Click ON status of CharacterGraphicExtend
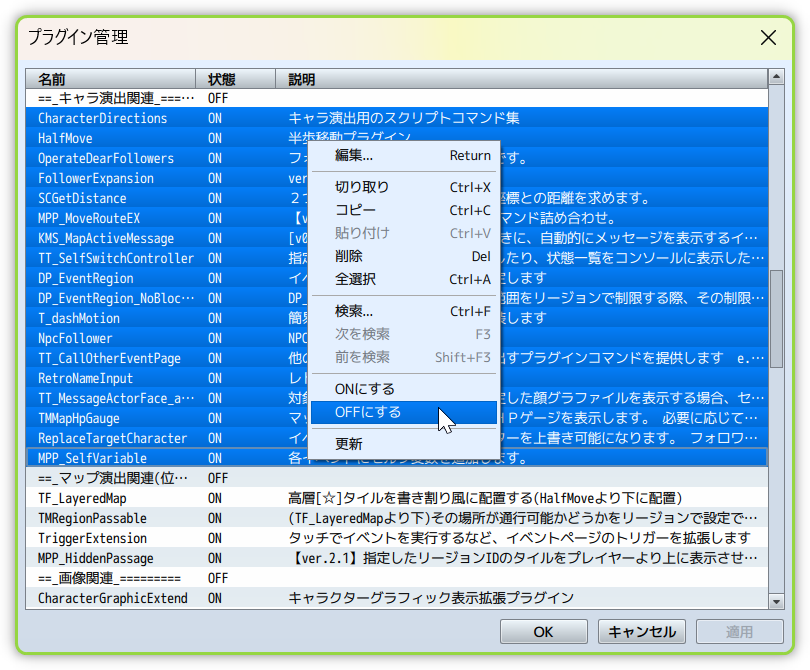The height and width of the screenshot is (670, 810). point(215,598)
